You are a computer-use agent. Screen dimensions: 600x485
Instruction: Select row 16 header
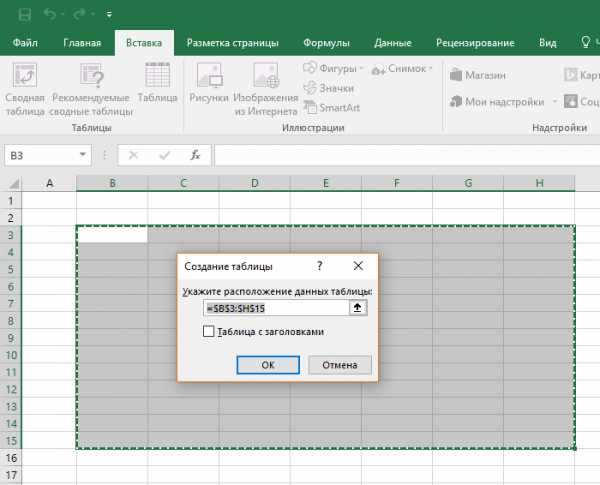pyautogui.click(x=11, y=457)
